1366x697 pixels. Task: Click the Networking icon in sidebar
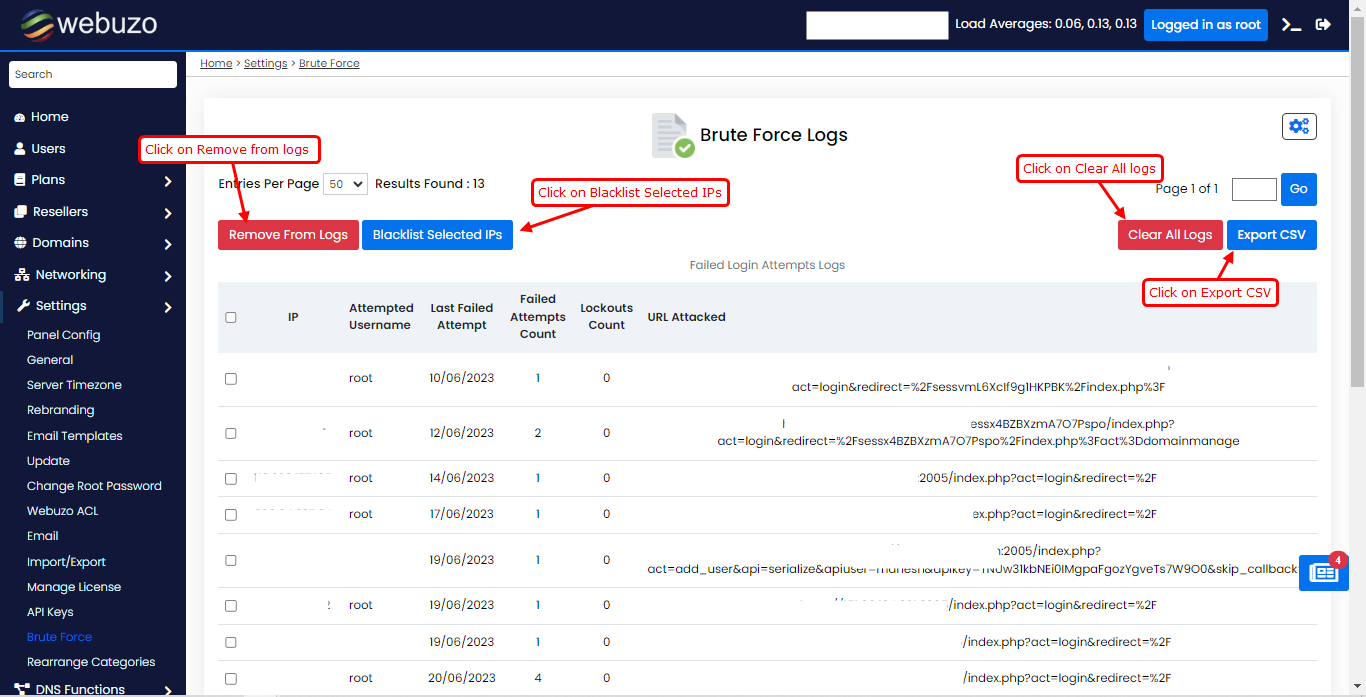(21, 275)
